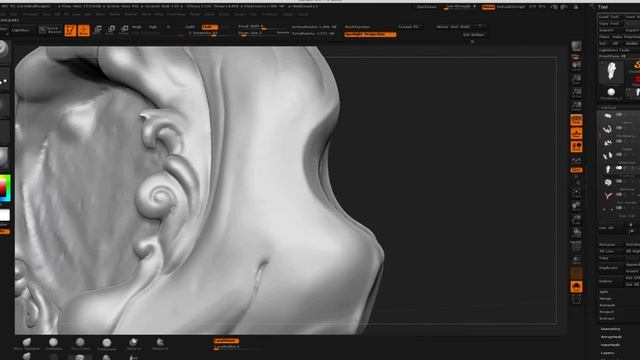Select the TrimDynamic brush

click(x=107, y=344)
